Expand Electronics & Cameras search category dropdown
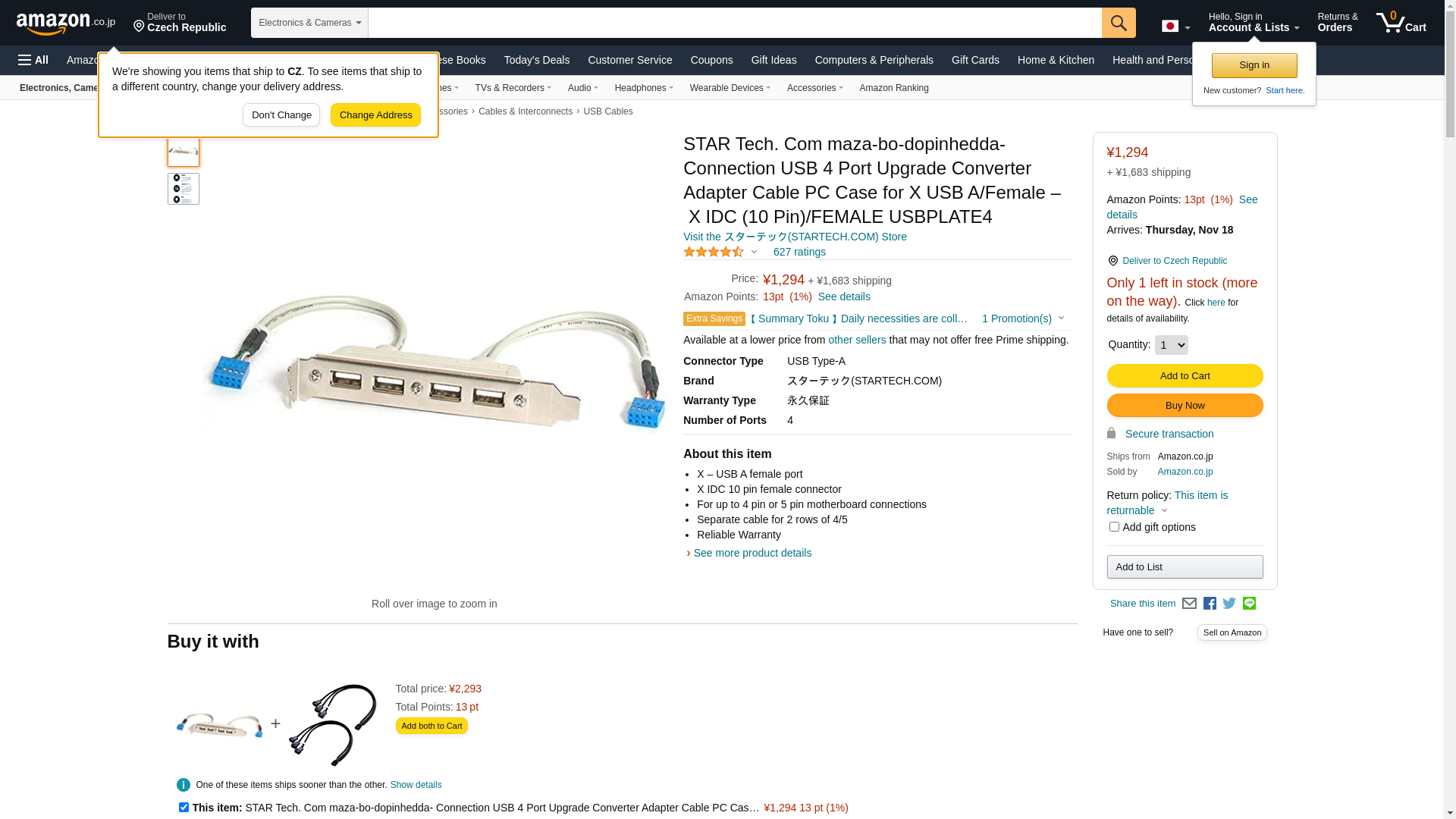Image resolution: width=1456 pixels, height=819 pixels. coord(309,23)
